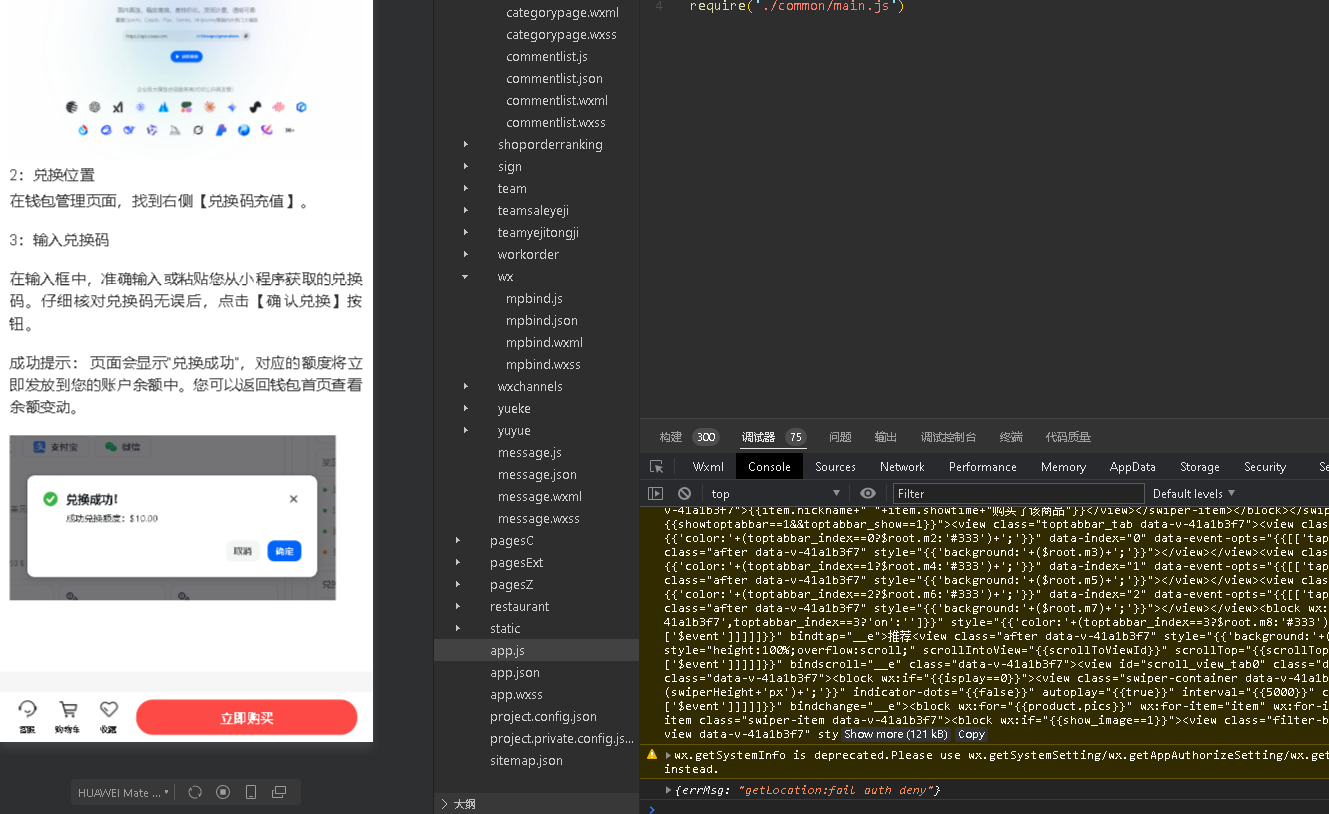Image resolution: width=1329 pixels, height=814 pixels.
Task: Open the file commentlist.js
Action: click(x=546, y=56)
